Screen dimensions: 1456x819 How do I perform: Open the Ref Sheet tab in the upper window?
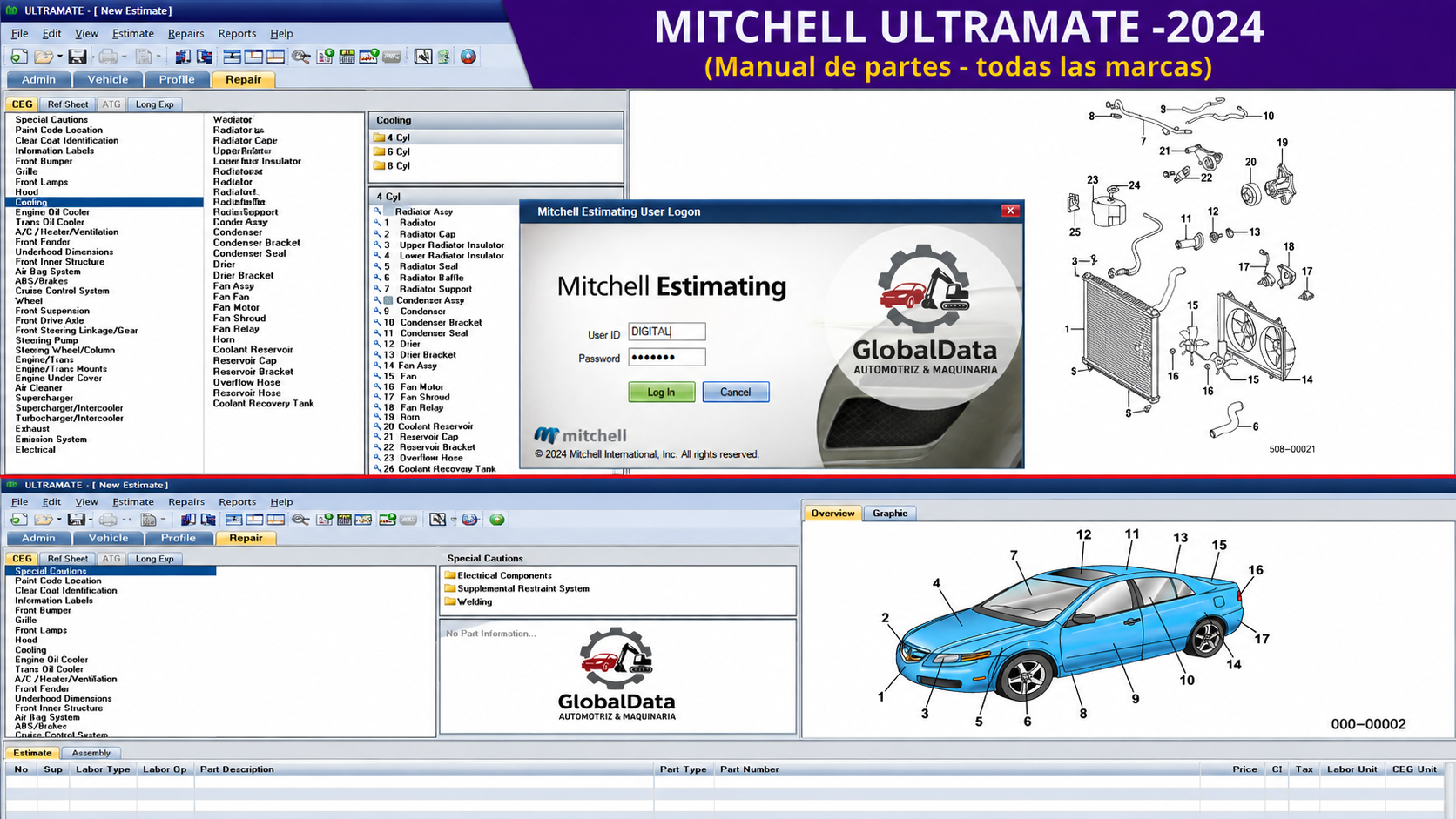(x=68, y=104)
